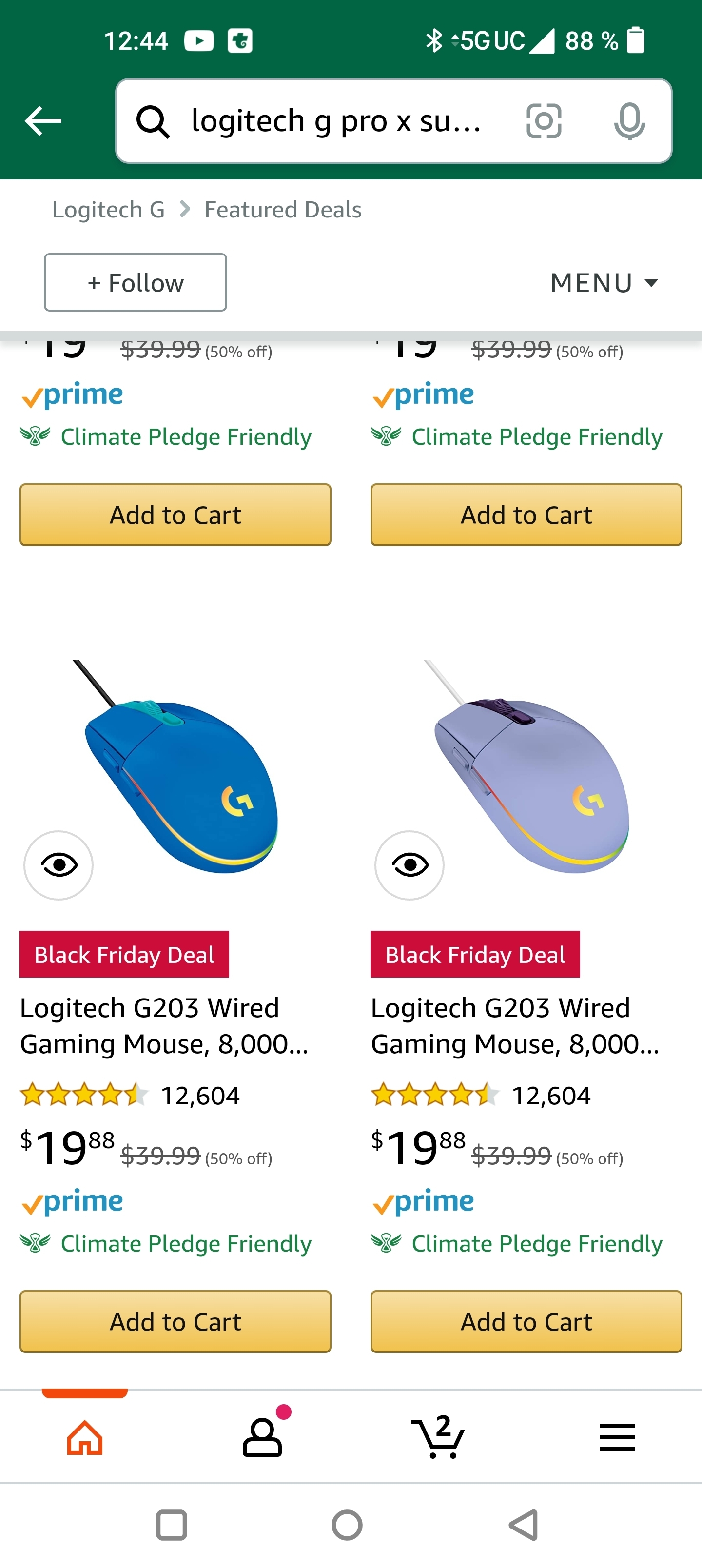Open the account profile icon
The height and width of the screenshot is (1568, 702).
[x=262, y=1438]
